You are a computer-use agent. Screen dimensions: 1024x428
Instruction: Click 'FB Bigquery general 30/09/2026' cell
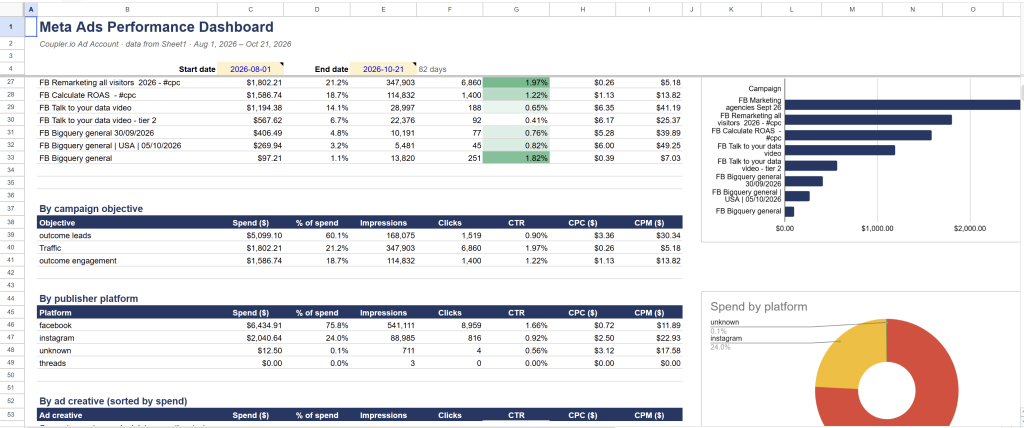click(x=127, y=133)
